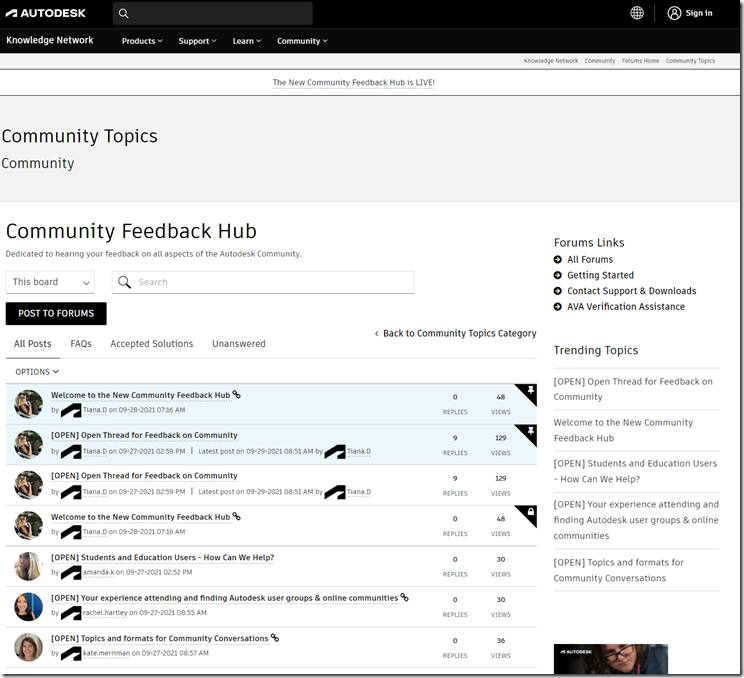The height and width of the screenshot is (678, 744).
Task: Click pin icon on first pinned Welcome post
Action: 530,390
